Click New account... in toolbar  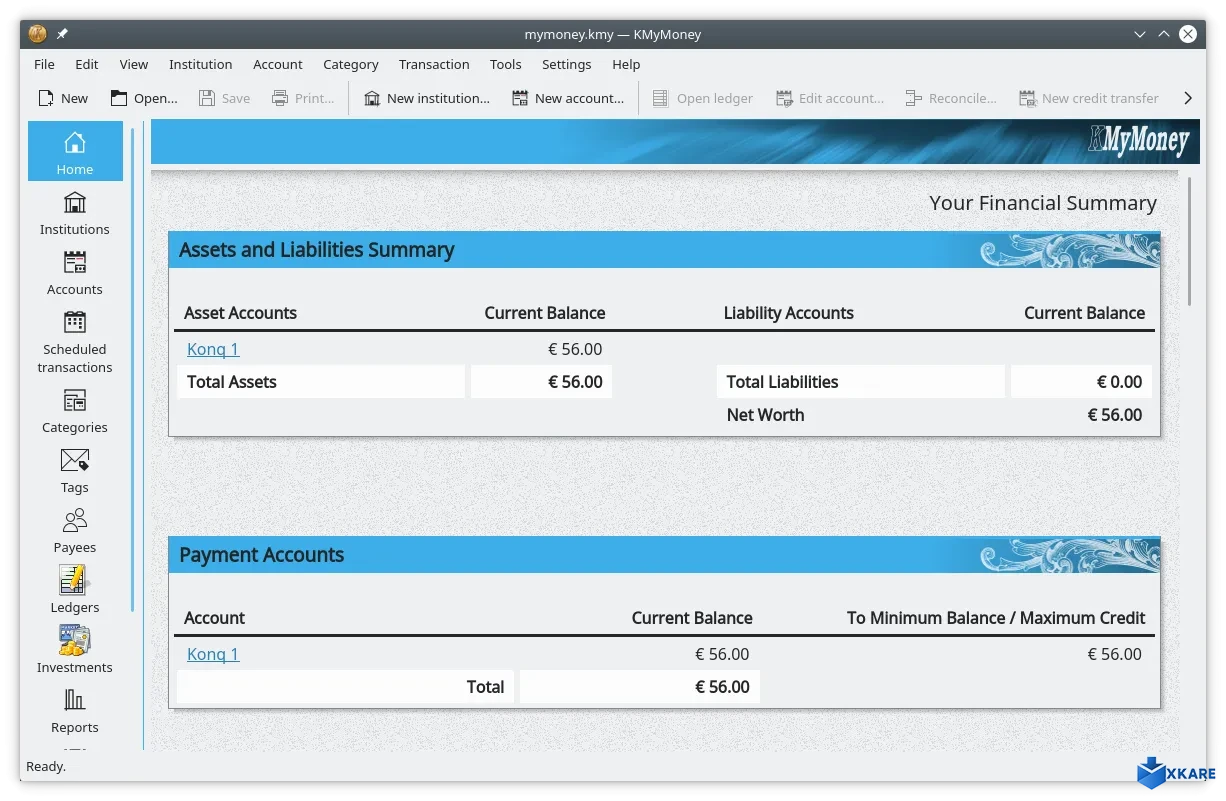[568, 98]
